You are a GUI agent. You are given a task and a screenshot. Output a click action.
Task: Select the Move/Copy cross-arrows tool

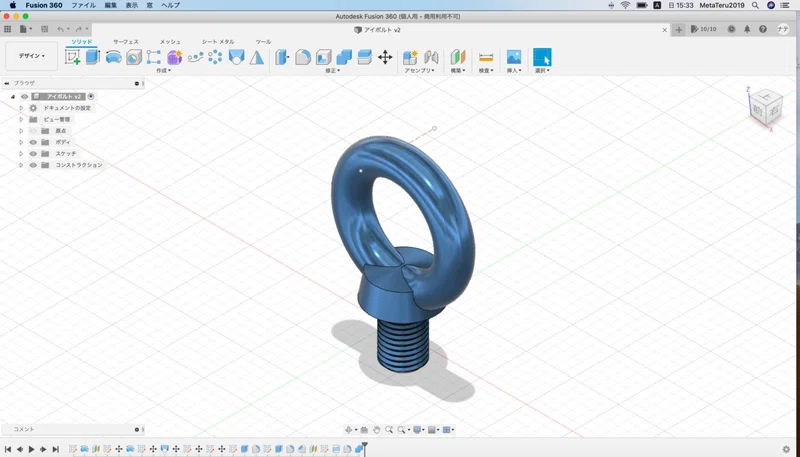click(385, 57)
